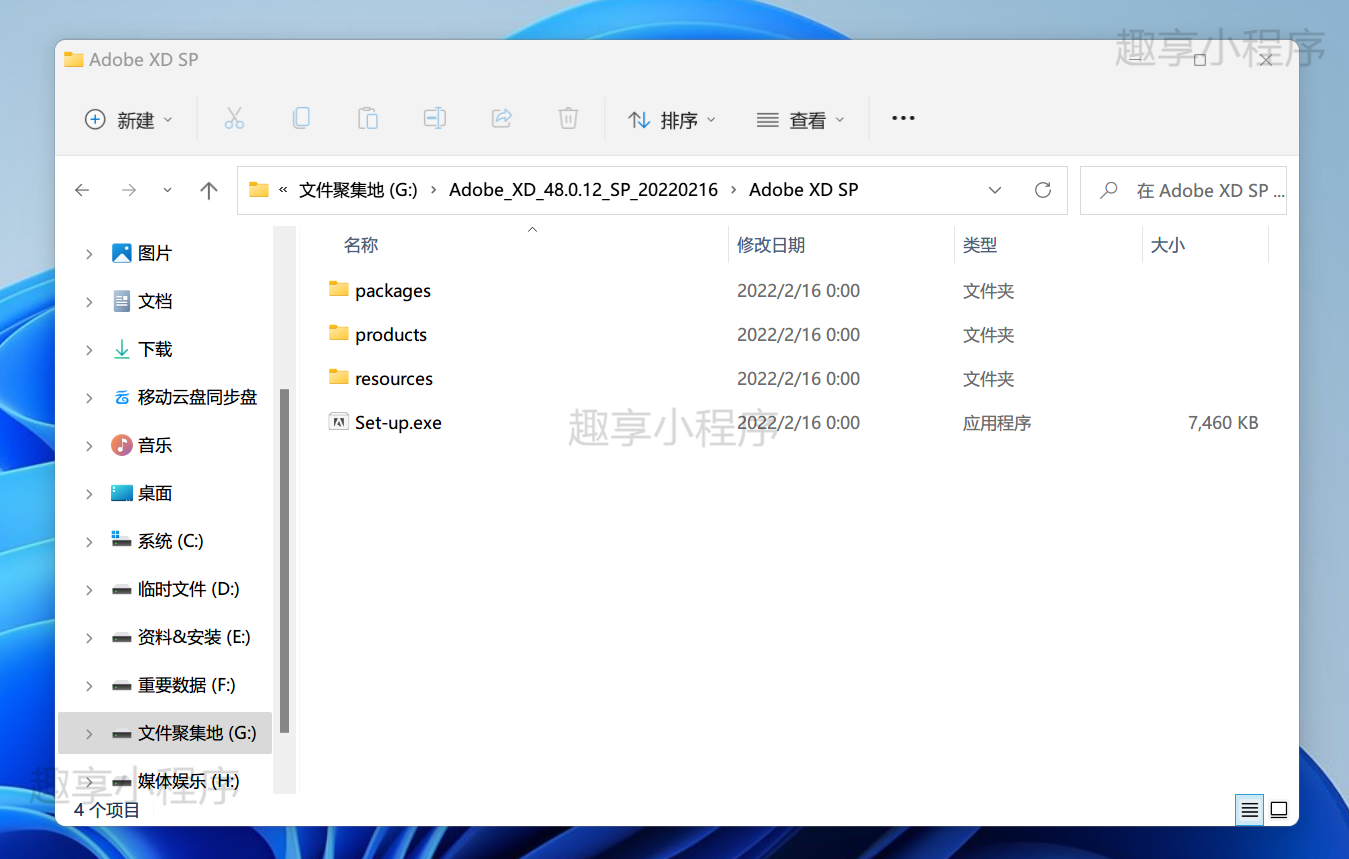Select 资料&安装 (E:) in sidebar
Screen dimensions: 1349x859
tap(194, 637)
